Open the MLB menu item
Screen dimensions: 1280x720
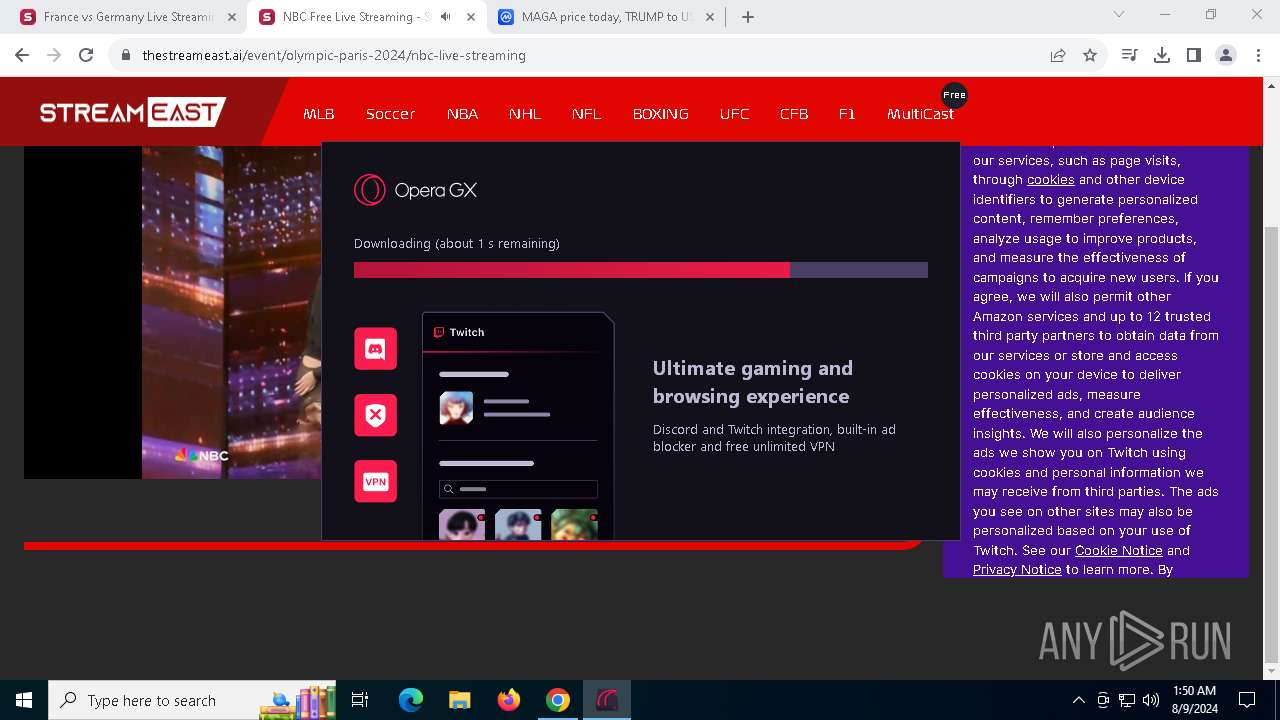[319, 114]
